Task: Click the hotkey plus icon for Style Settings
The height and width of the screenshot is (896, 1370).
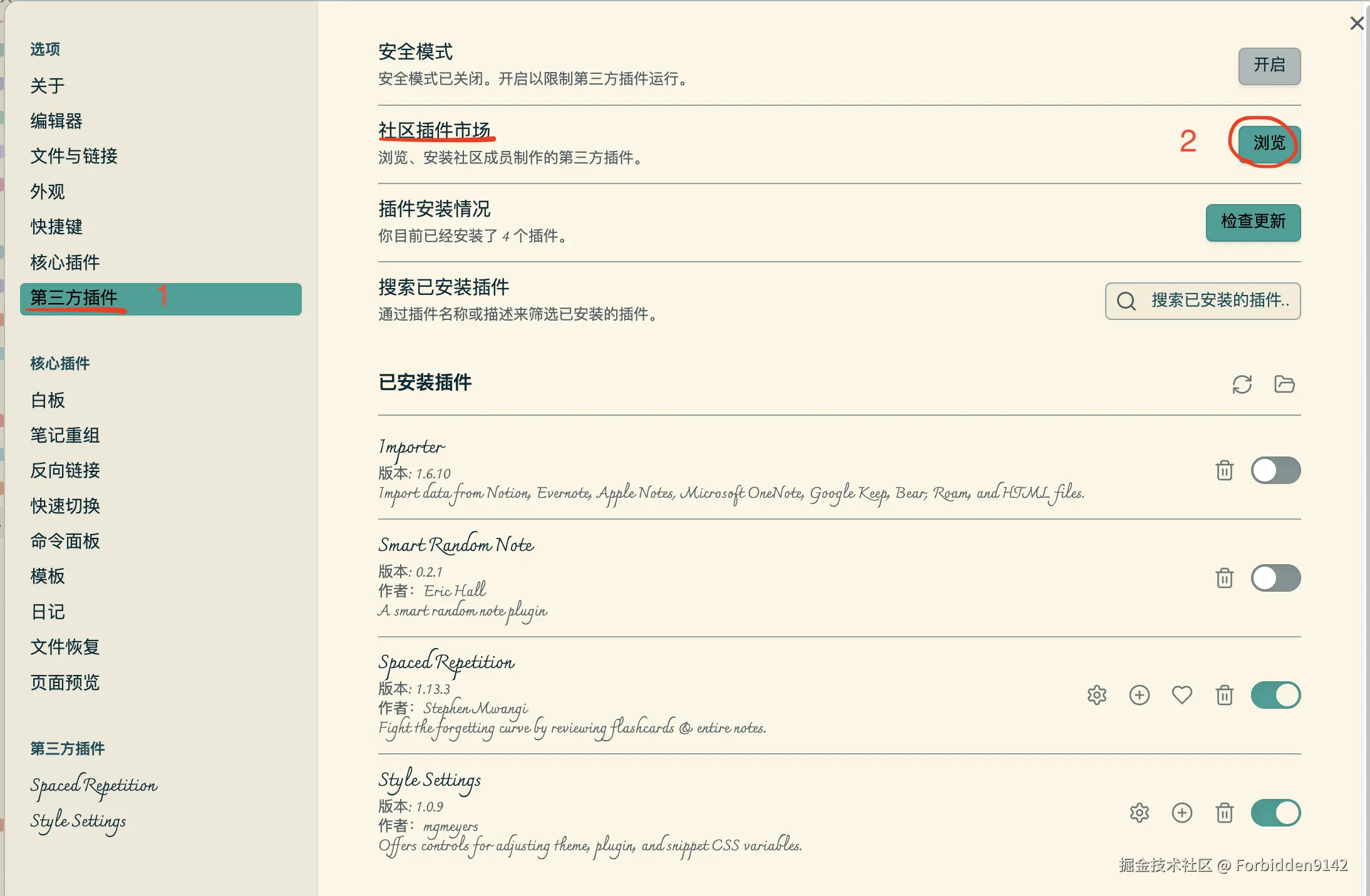Action: (x=1182, y=812)
